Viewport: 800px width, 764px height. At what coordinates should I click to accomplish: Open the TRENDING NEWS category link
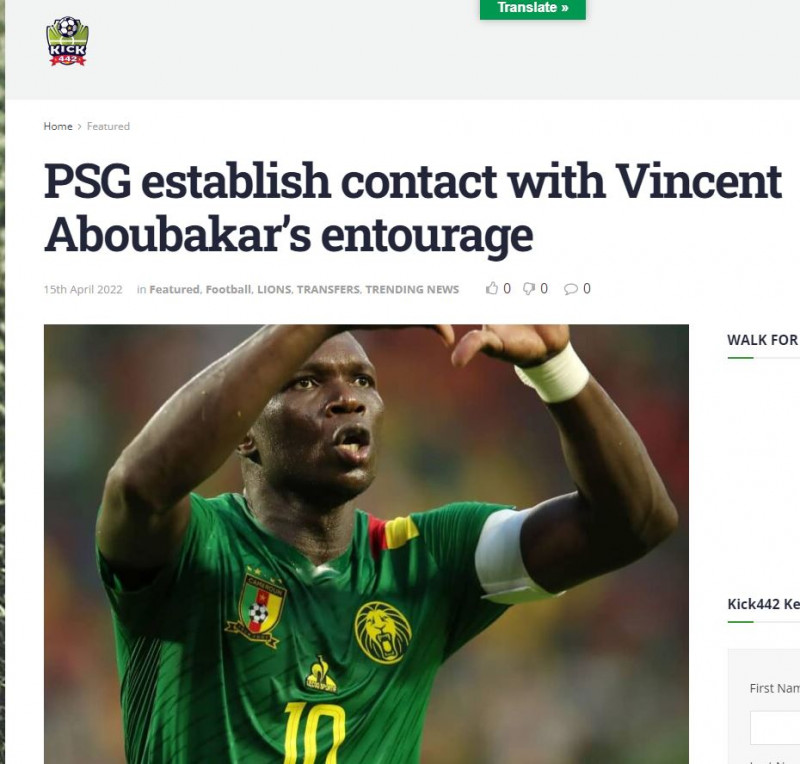(x=412, y=289)
